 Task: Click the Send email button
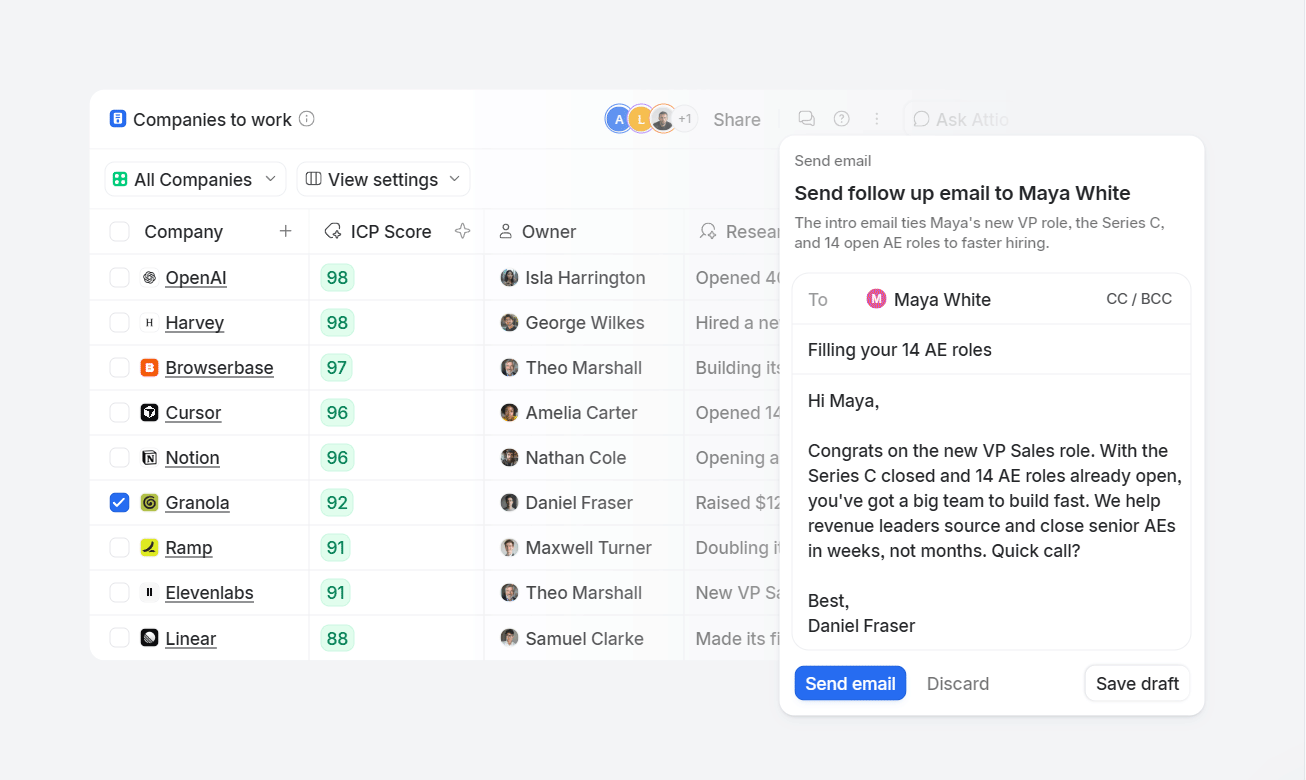[850, 683]
